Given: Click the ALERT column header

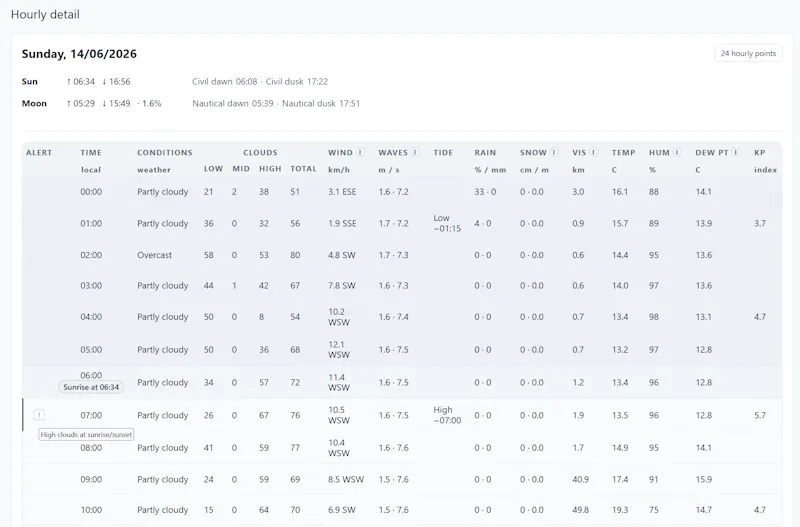Looking at the screenshot, I should click(39, 153).
